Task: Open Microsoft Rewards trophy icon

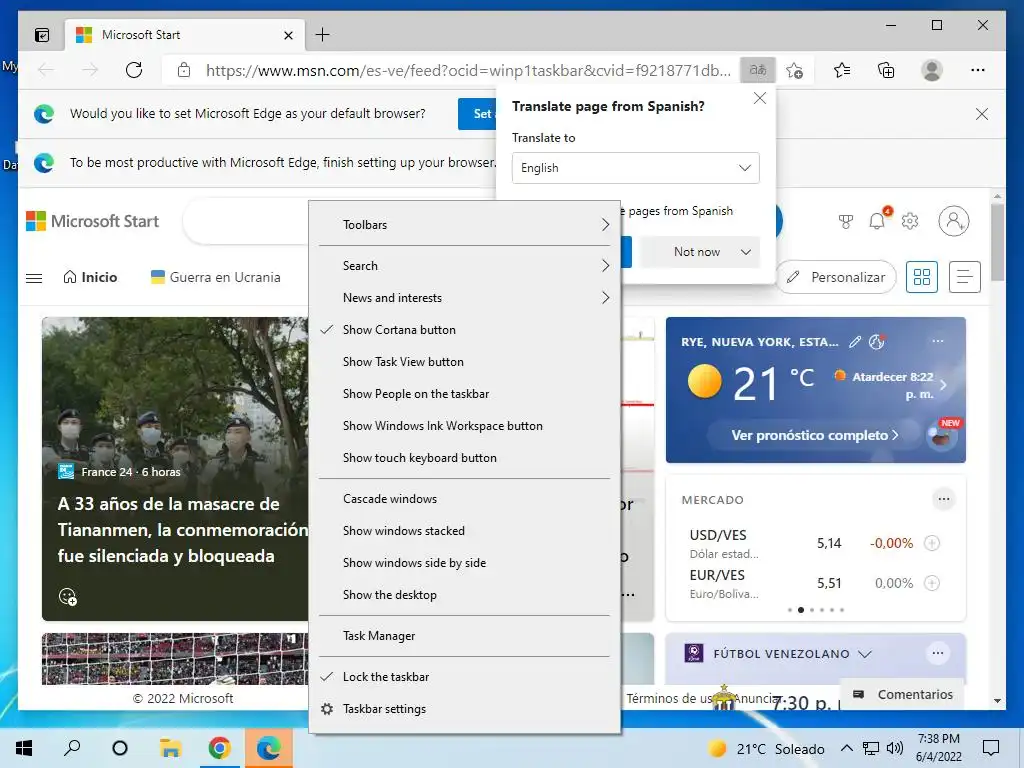Action: coord(846,221)
